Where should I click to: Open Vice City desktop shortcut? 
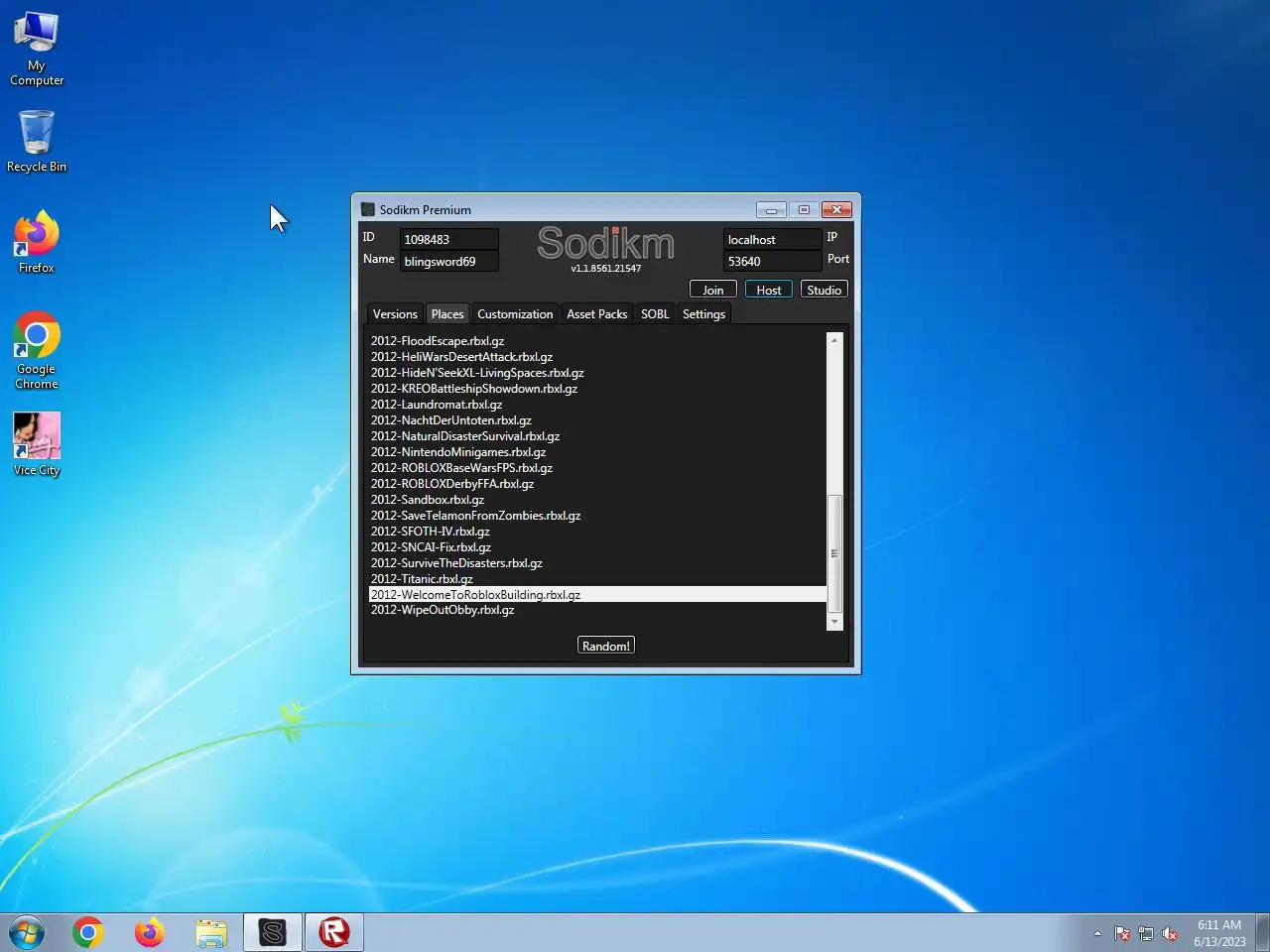click(x=37, y=444)
